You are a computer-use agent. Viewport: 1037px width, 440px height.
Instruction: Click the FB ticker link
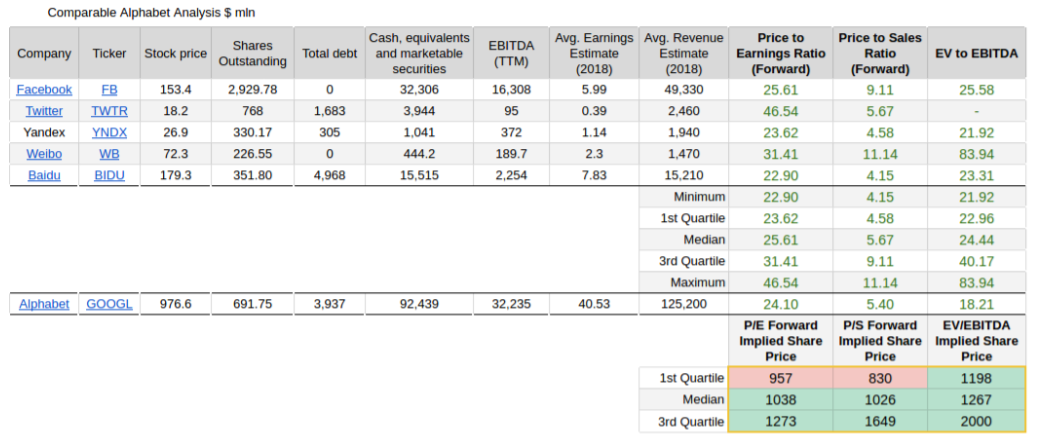coord(109,89)
